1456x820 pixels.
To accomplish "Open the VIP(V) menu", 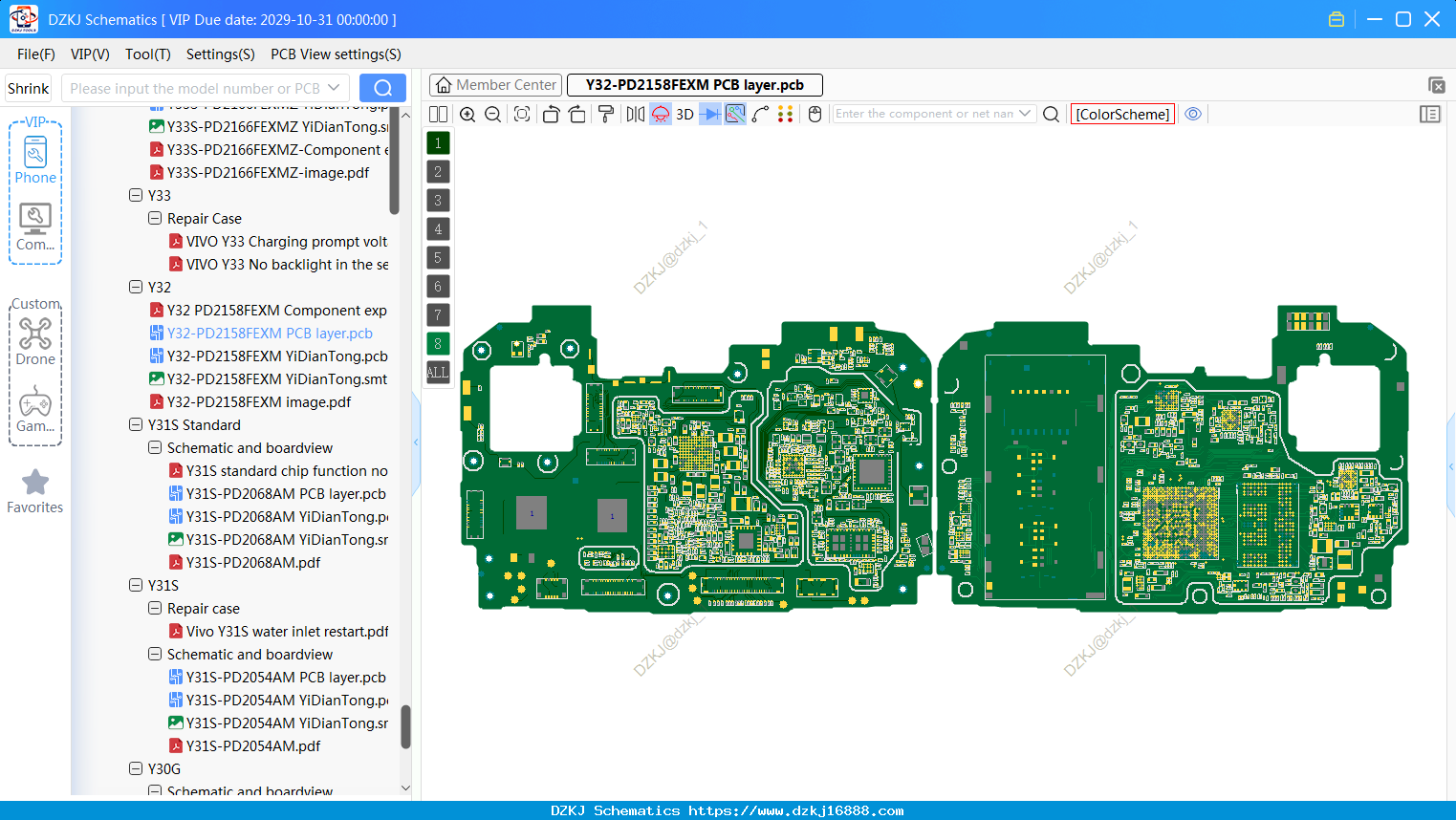I will click(90, 54).
